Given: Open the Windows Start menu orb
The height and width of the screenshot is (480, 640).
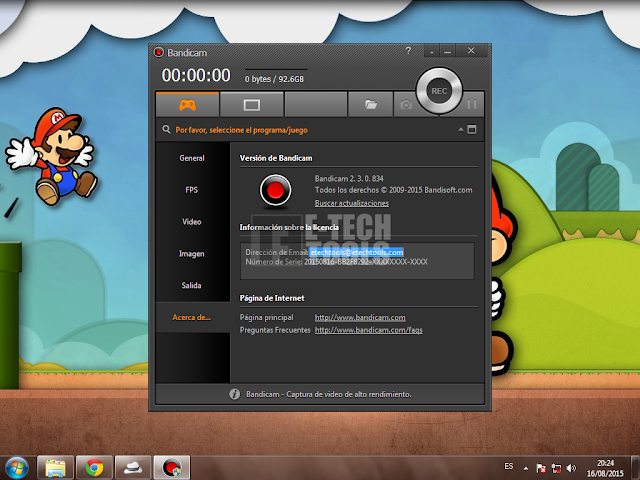Looking at the screenshot, I should 16,468.
